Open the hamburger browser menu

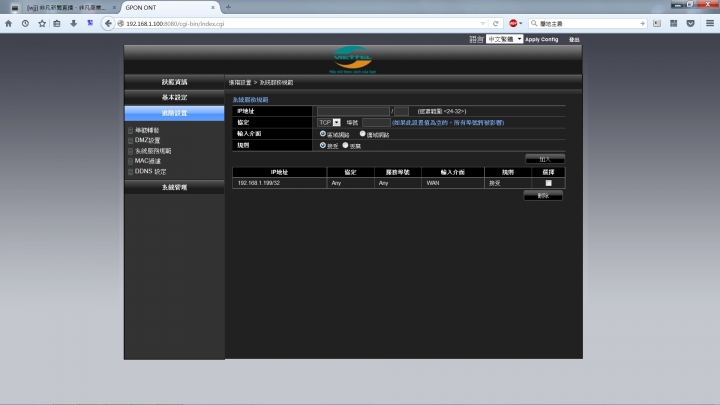pyautogui.click(x=710, y=23)
